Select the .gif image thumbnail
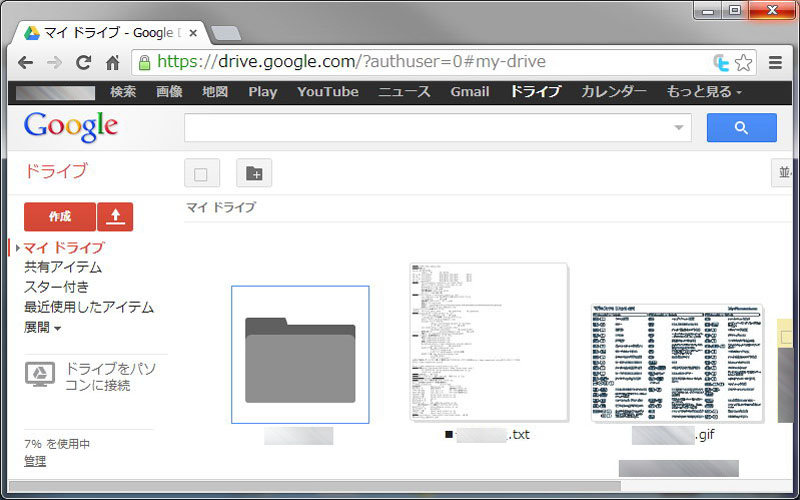Image resolution: width=800 pixels, height=500 pixels. (x=677, y=363)
